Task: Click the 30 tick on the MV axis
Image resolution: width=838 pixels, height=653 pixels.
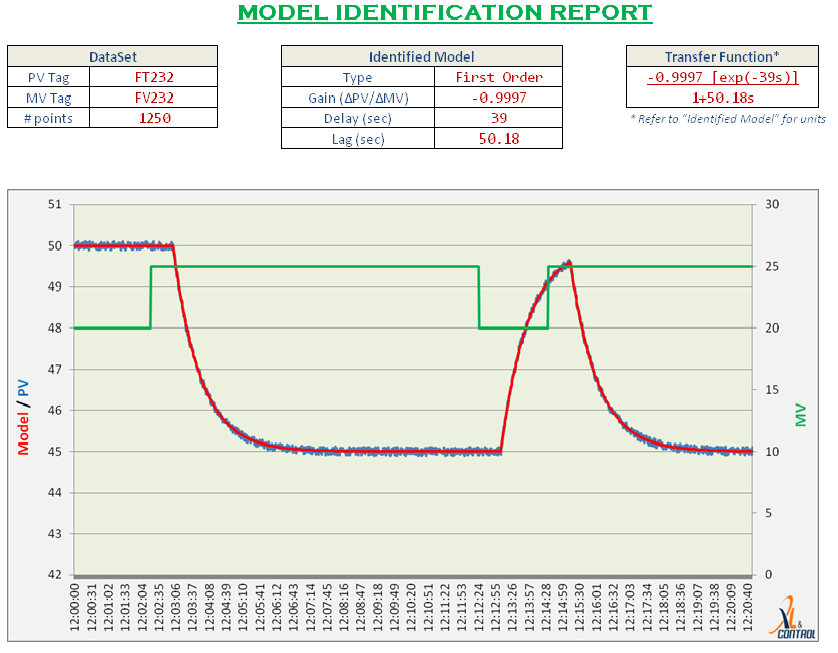Action: [772, 204]
